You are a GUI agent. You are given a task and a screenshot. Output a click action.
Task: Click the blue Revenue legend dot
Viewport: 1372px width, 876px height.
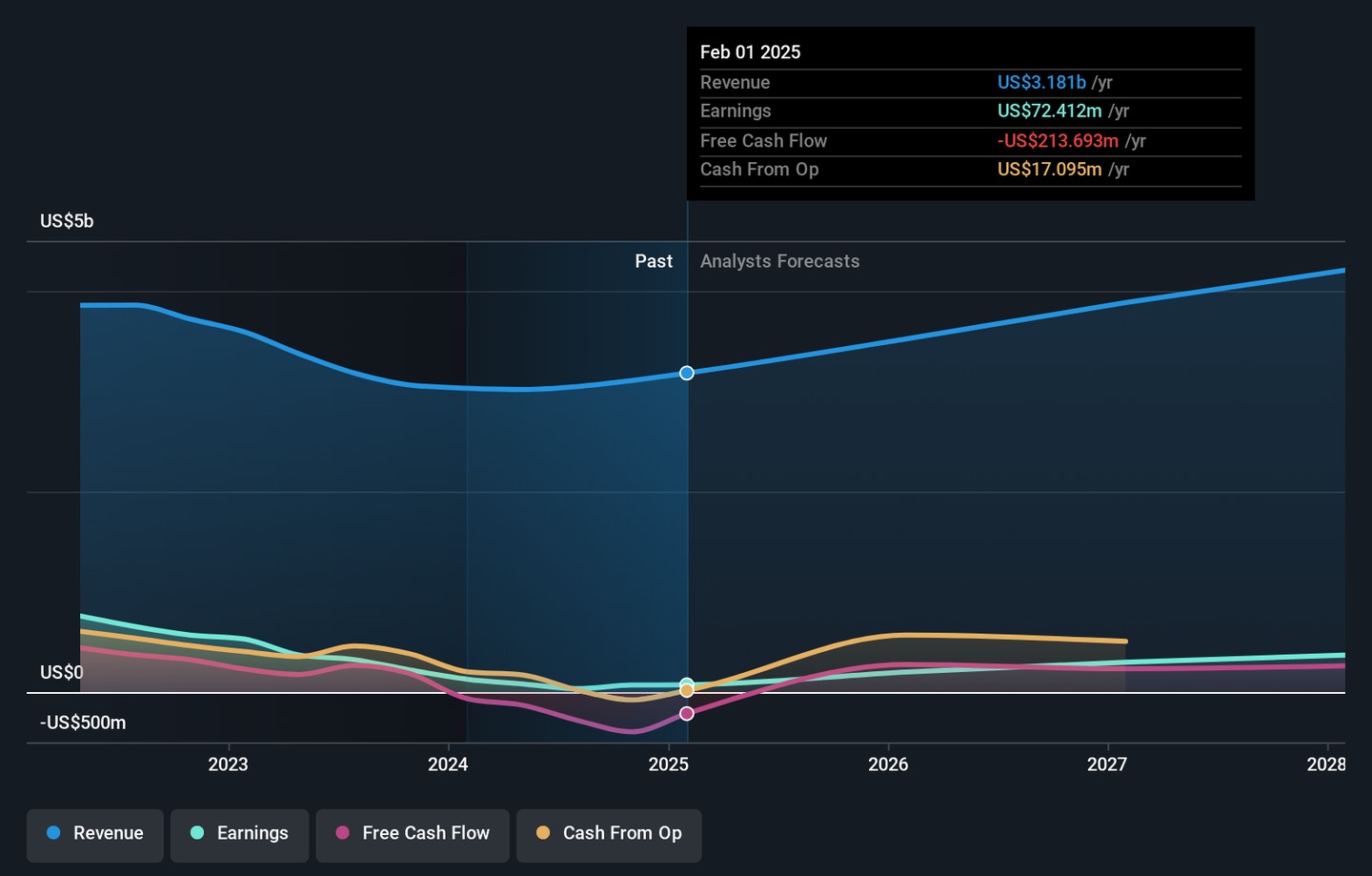coord(54,833)
